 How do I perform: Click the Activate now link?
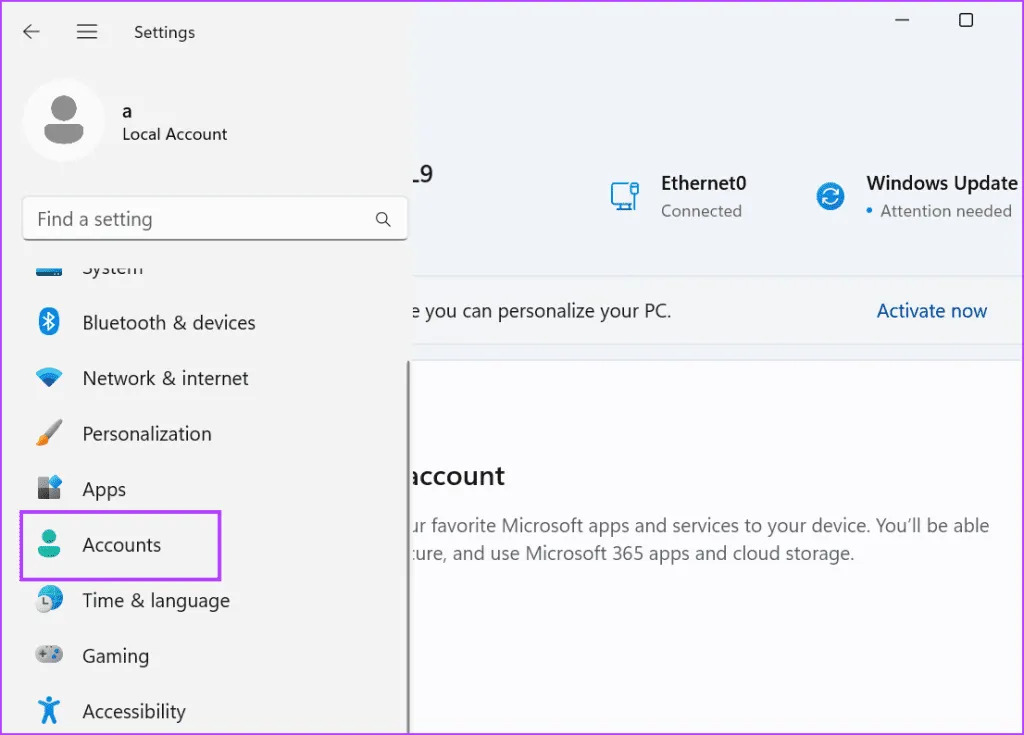[x=931, y=311]
